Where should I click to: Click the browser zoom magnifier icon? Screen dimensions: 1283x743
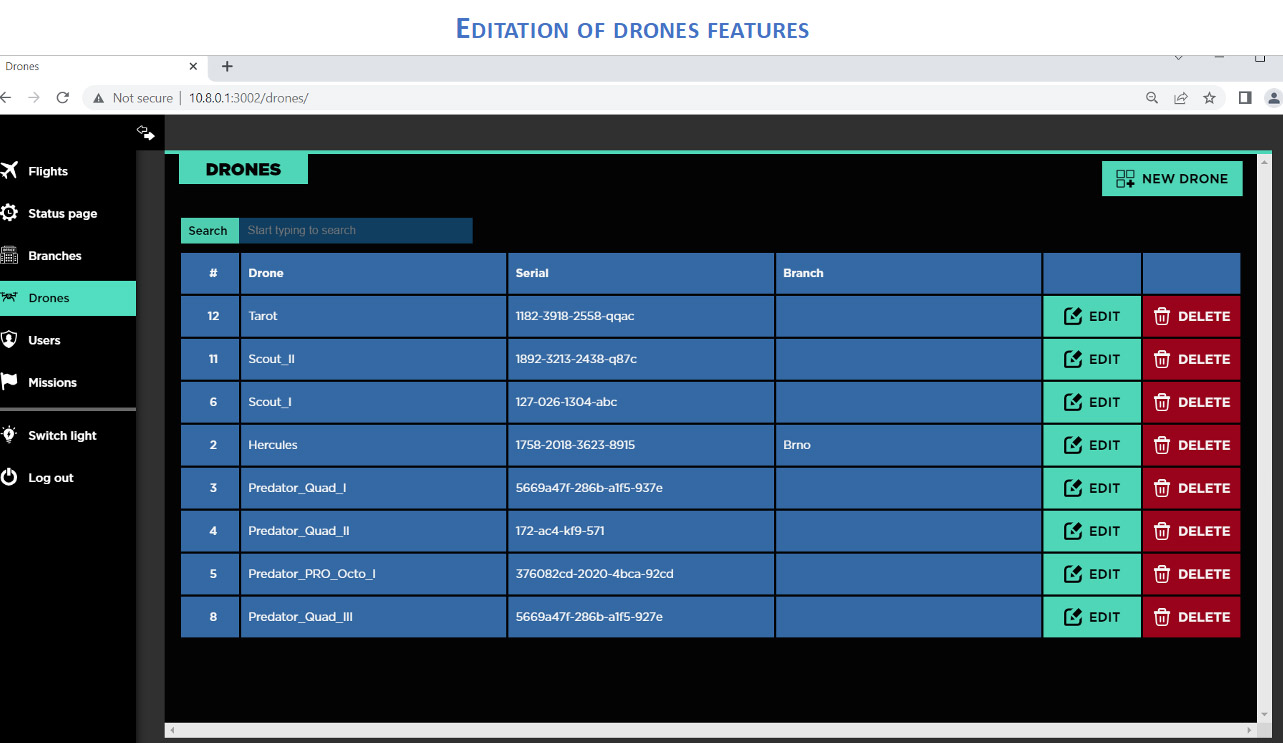[x=1152, y=98]
